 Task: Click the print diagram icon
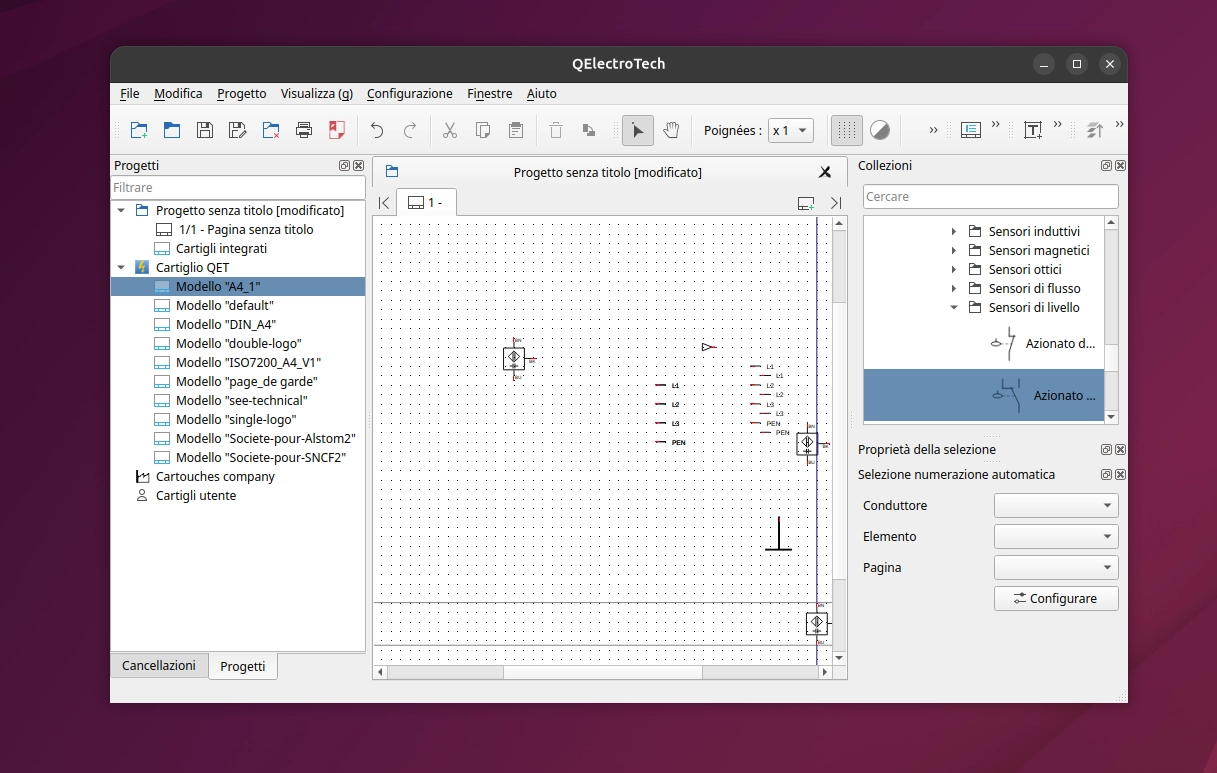coord(304,130)
